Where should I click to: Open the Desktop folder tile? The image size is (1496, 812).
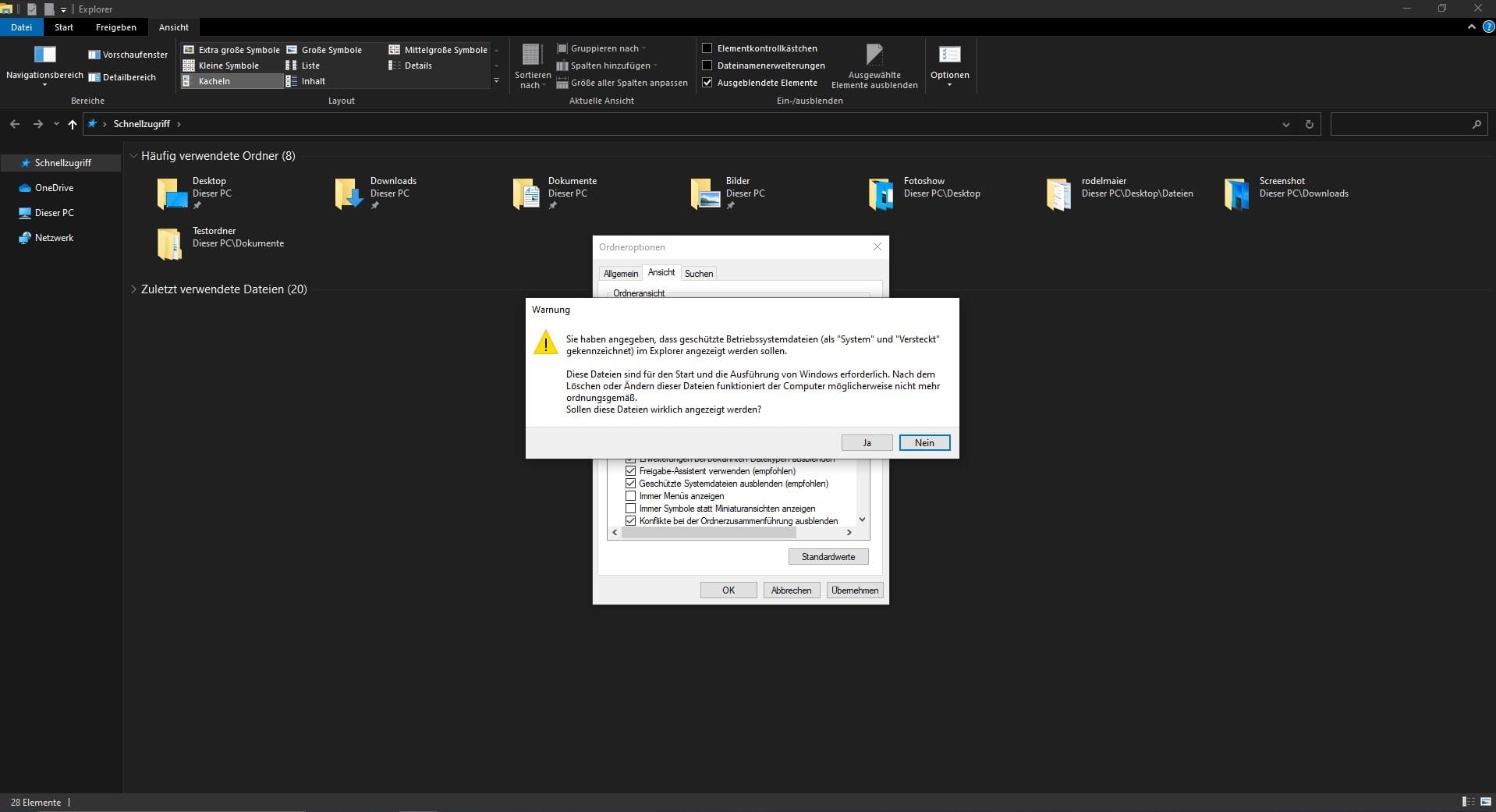tap(195, 193)
